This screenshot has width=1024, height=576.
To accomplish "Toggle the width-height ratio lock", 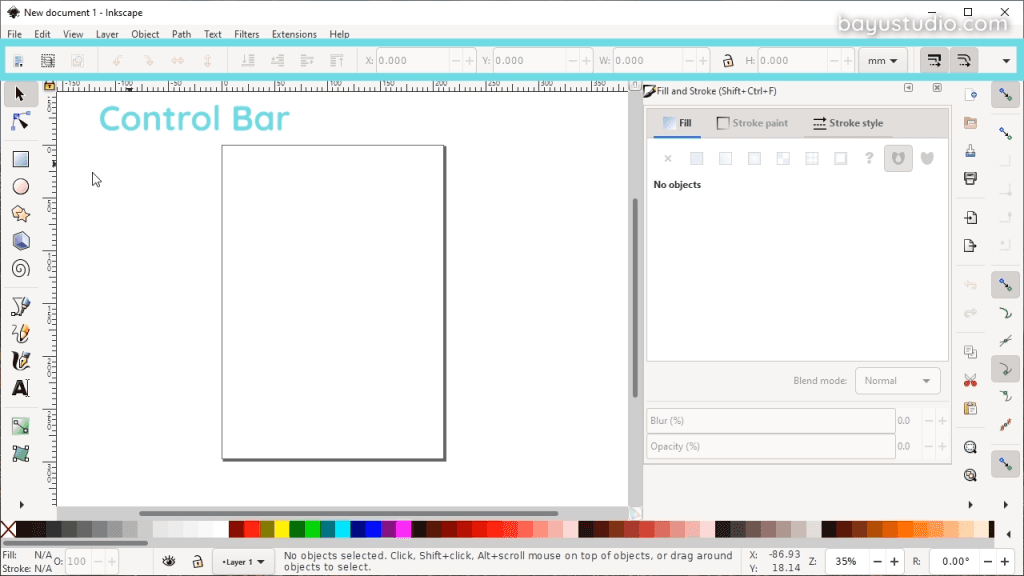I will [728, 61].
